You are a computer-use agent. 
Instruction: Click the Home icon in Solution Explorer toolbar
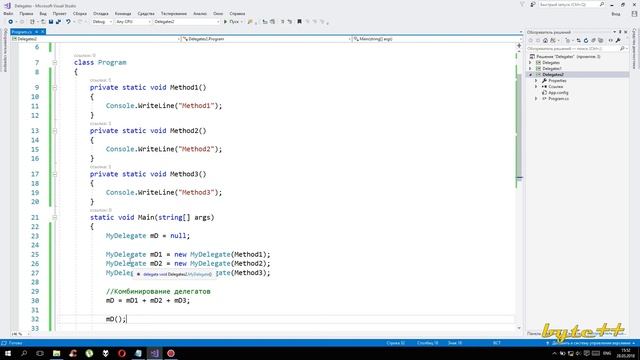tap(545, 40)
